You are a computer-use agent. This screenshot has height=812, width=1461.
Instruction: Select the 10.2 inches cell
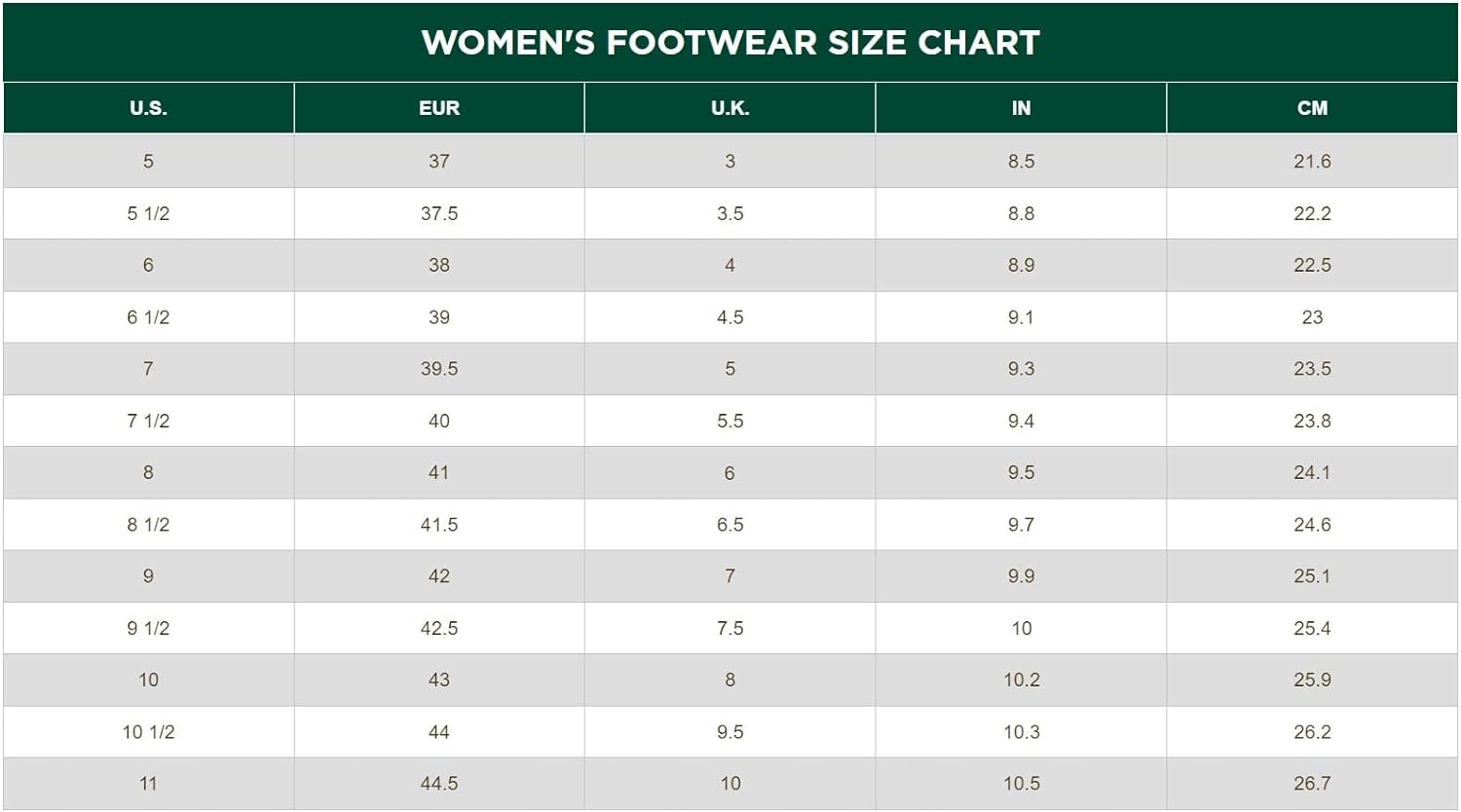[1021, 680]
